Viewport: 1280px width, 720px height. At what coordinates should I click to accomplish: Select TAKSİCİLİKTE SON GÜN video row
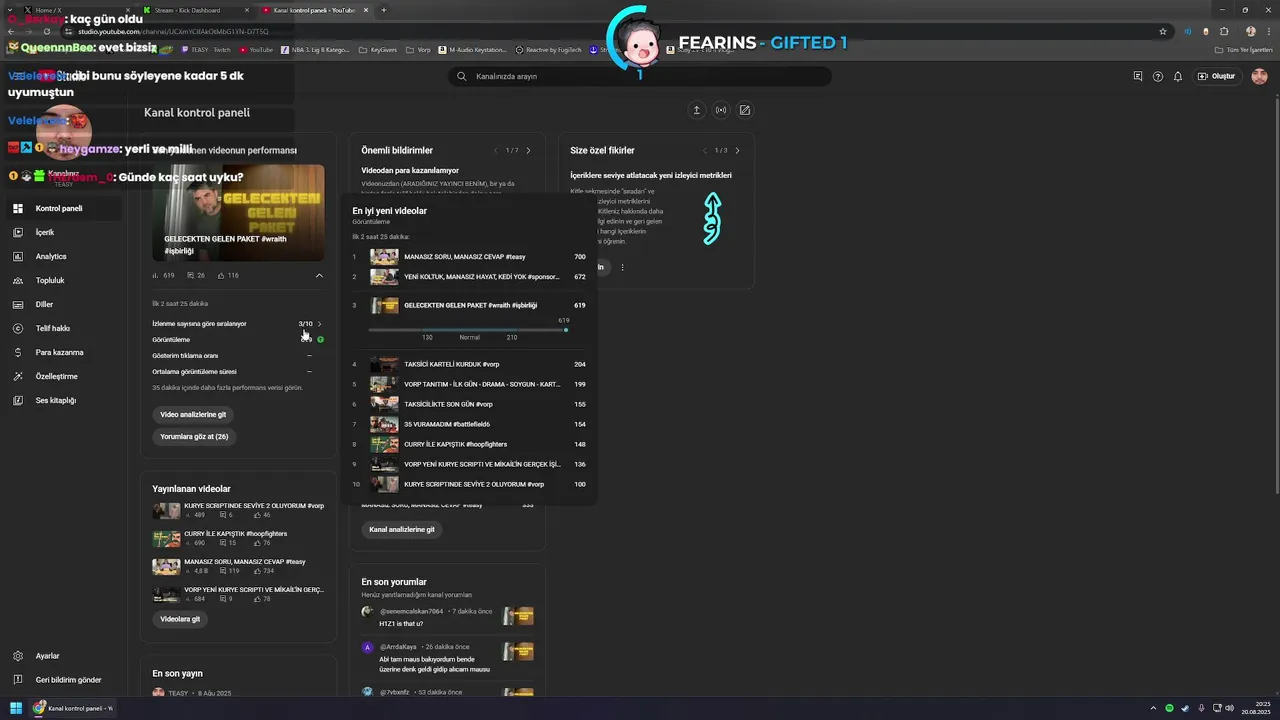pos(469,404)
